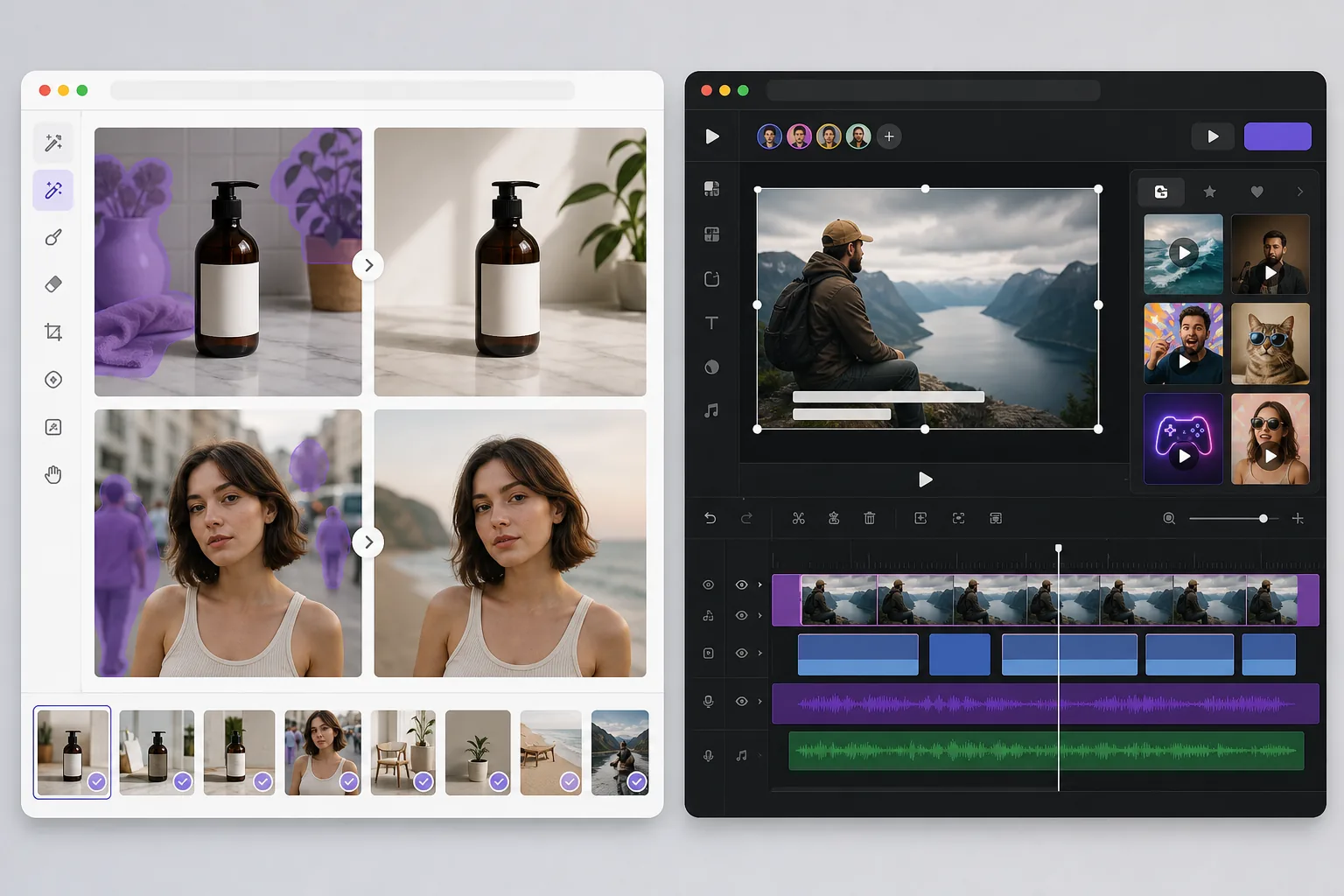This screenshot has width=1344, height=896.
Task: Open the filter circle icon below the text tool
Action: click(x=712, y=367)
